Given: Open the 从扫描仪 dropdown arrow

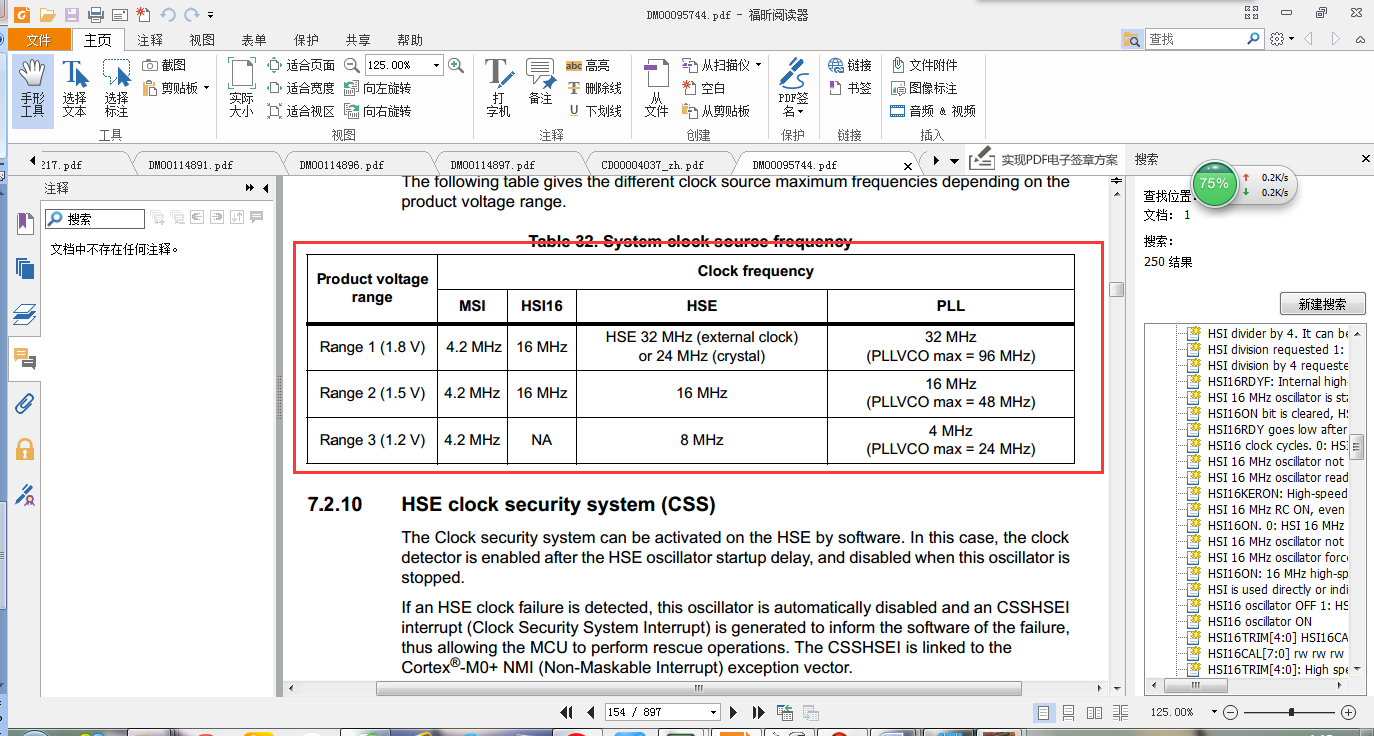Looking at the screenshot, I should (x=758, y=65).
